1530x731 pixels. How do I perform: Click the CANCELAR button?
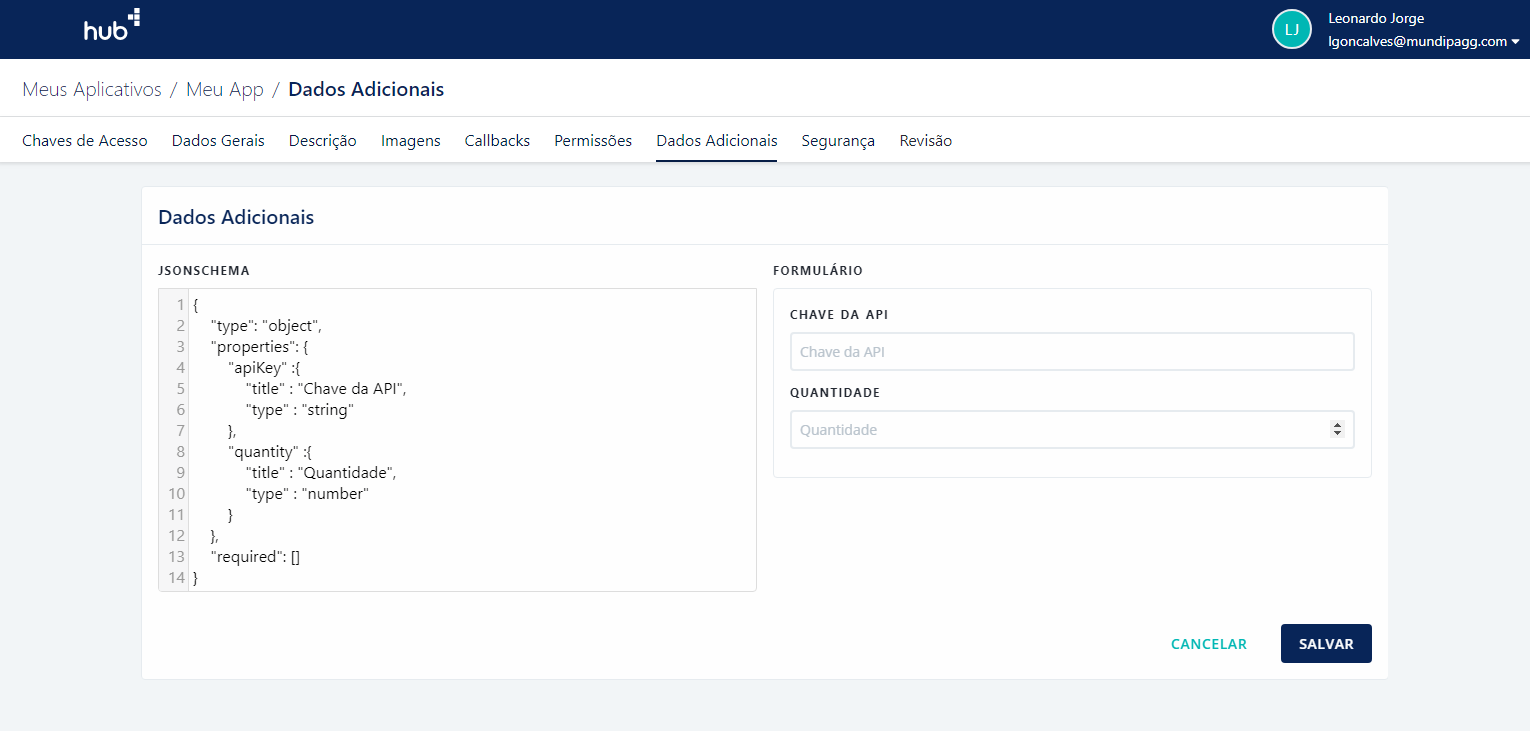(x=1209, y=644)
